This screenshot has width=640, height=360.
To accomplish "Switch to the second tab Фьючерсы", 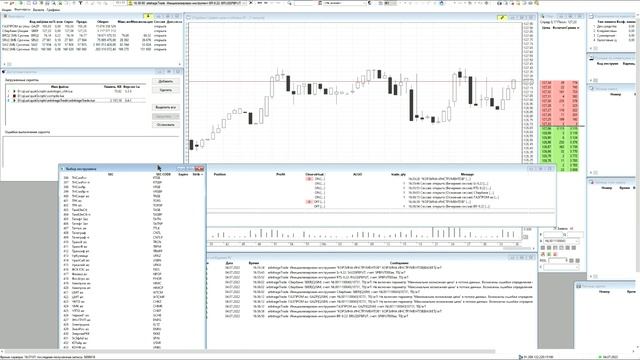I will point(22,9).
